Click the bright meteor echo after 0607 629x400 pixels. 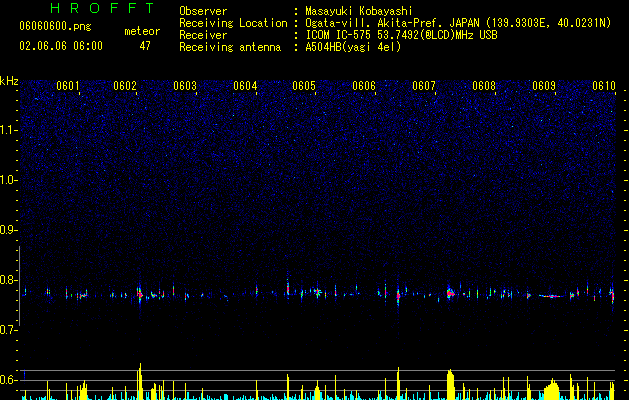(450, 293)
